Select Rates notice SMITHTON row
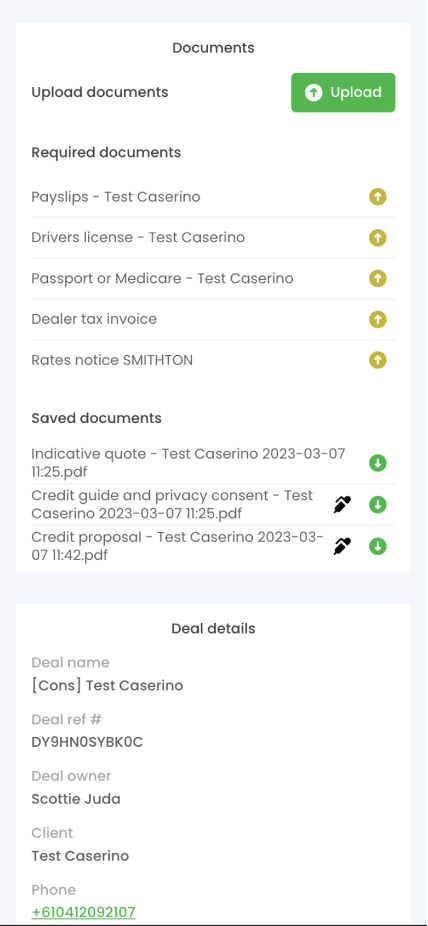The height and width of the screenshot is (926, 428). [x=213, y=360]
